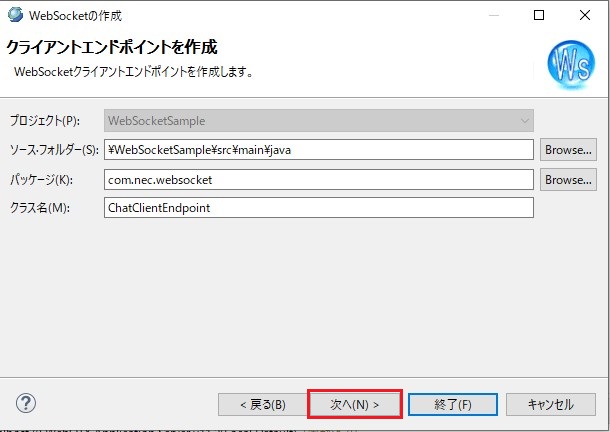
Task: Click the help question mark icon
Action: (27, 403)
